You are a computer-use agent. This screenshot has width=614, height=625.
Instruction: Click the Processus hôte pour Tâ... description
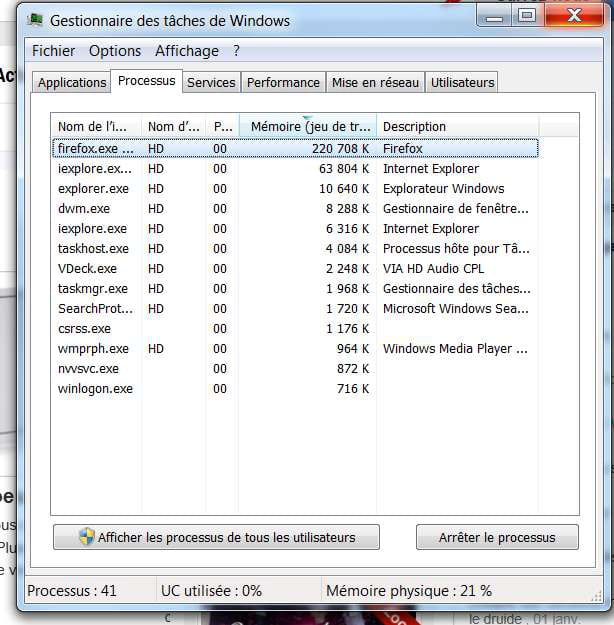456,249
